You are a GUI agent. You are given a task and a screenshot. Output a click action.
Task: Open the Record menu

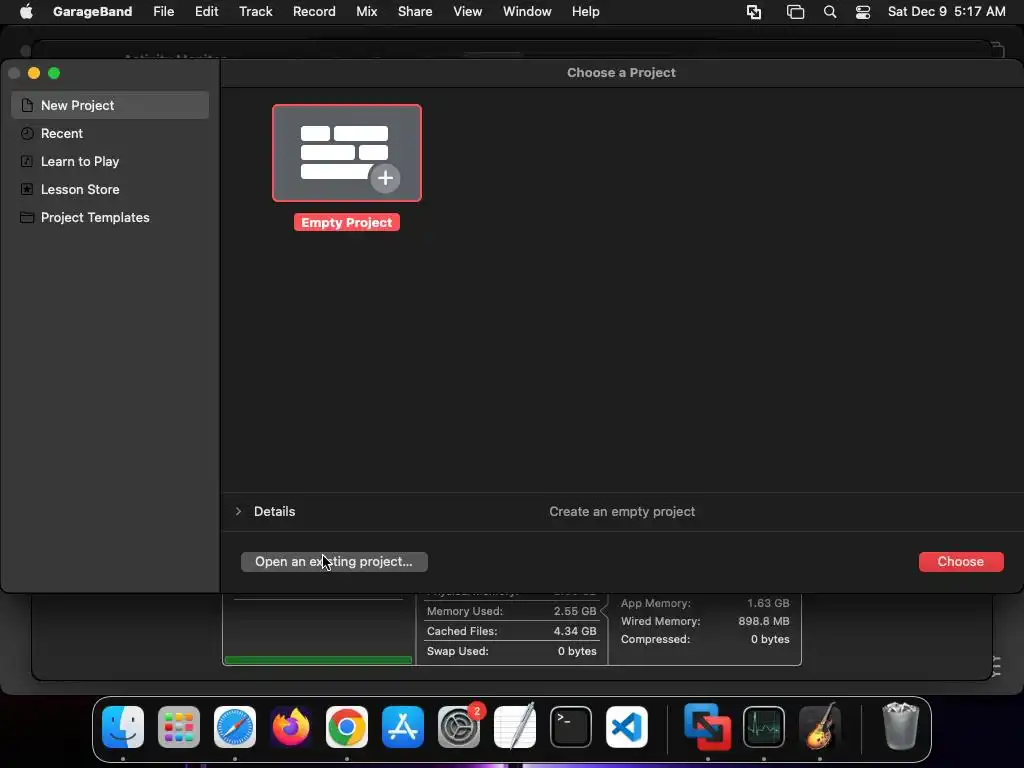pos(314,12)
